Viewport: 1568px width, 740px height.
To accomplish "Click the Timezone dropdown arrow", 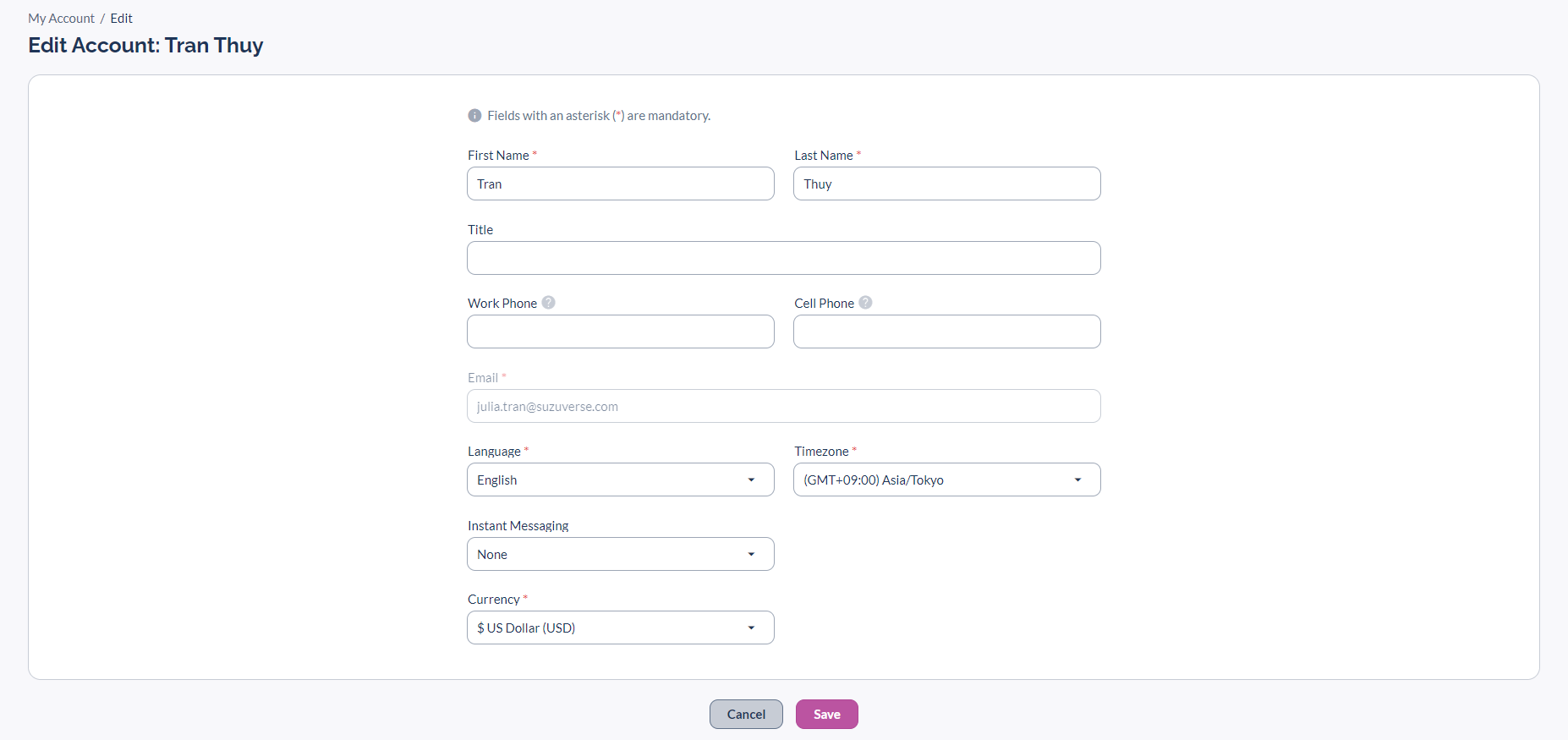I will 1077,480.
